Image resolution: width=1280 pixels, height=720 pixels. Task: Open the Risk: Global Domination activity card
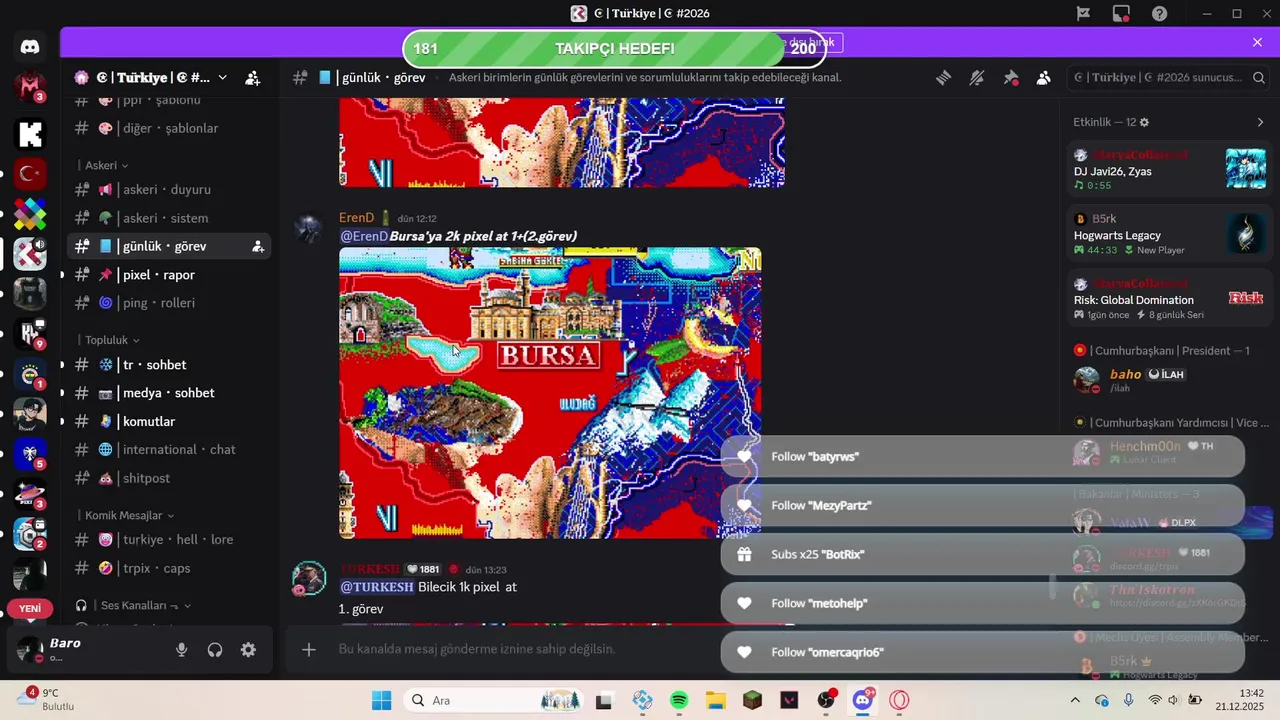pos(1168,298)
